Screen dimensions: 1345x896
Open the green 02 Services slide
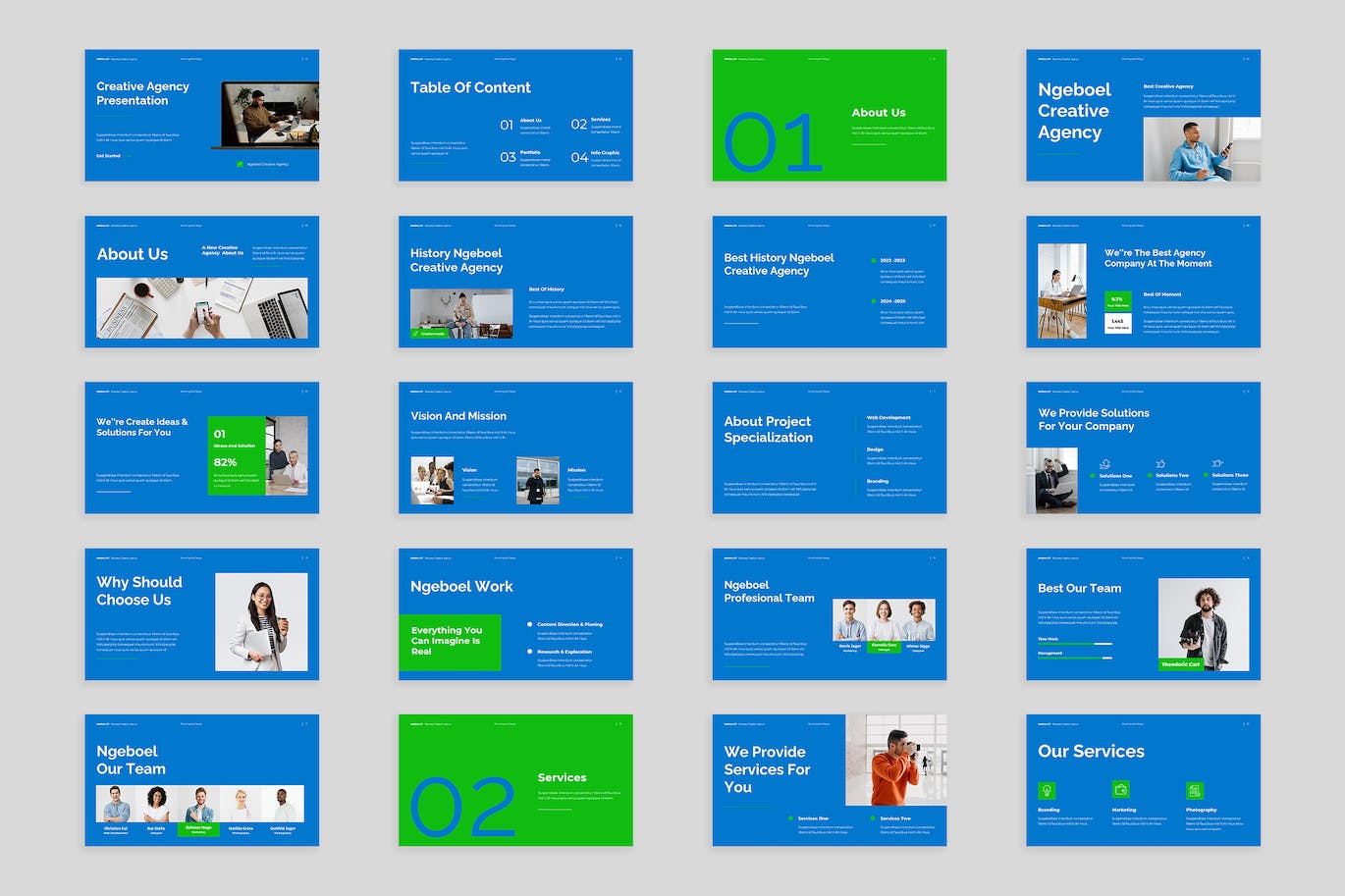pos(515,779)
